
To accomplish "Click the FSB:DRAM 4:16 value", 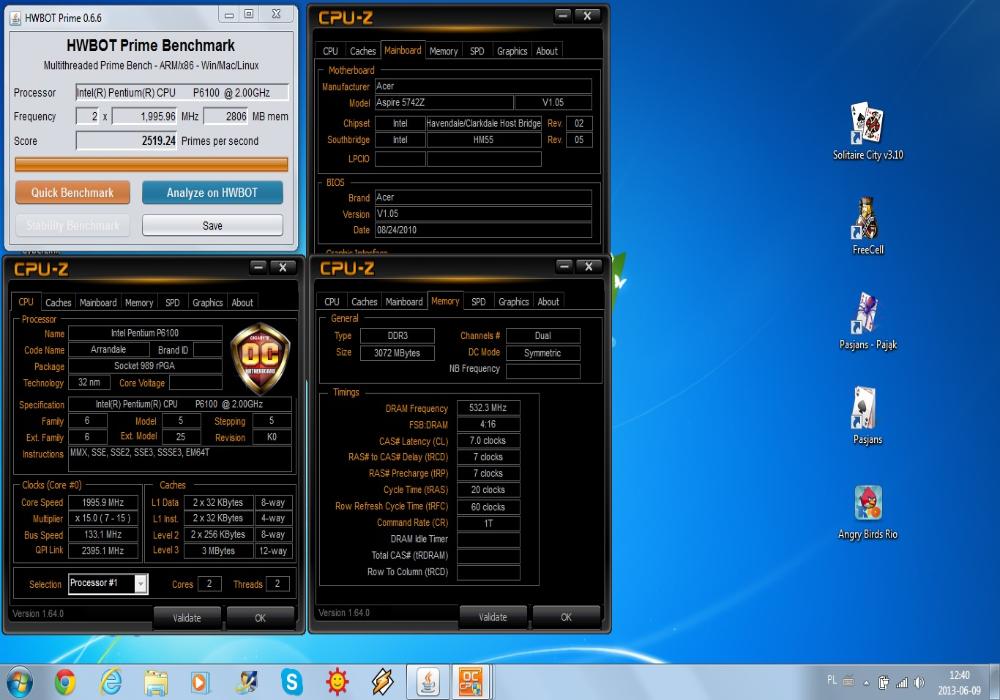I will click(489, 424).
